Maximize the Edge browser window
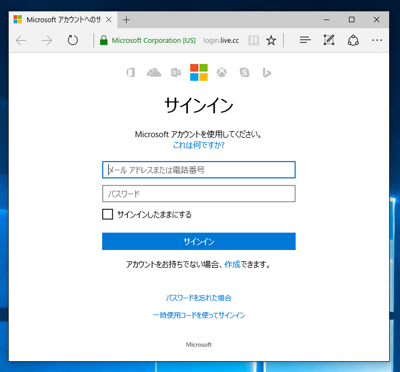Screen dimensions: 400x372 pyautogui.click(x=352, y=20)
